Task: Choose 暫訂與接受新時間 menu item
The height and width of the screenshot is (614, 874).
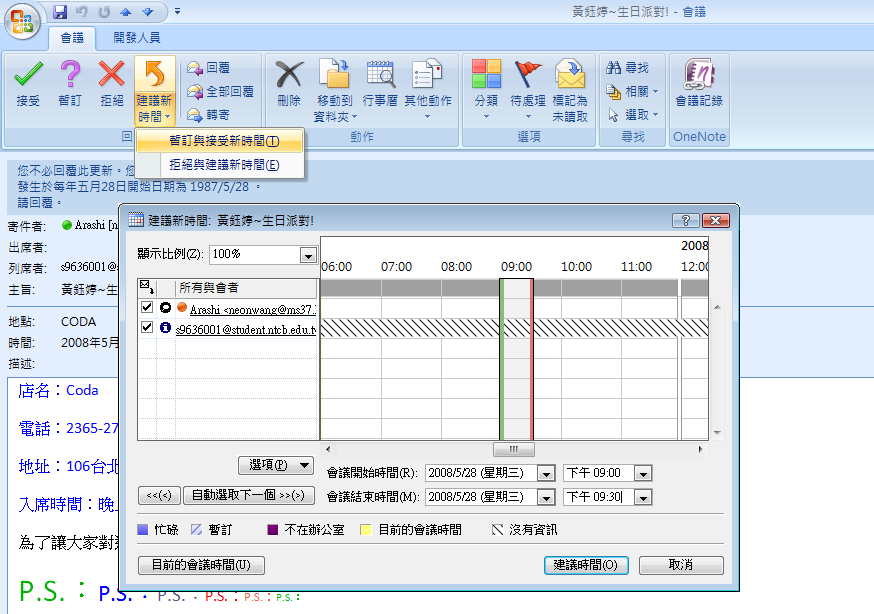Action: tap(220, 141)
